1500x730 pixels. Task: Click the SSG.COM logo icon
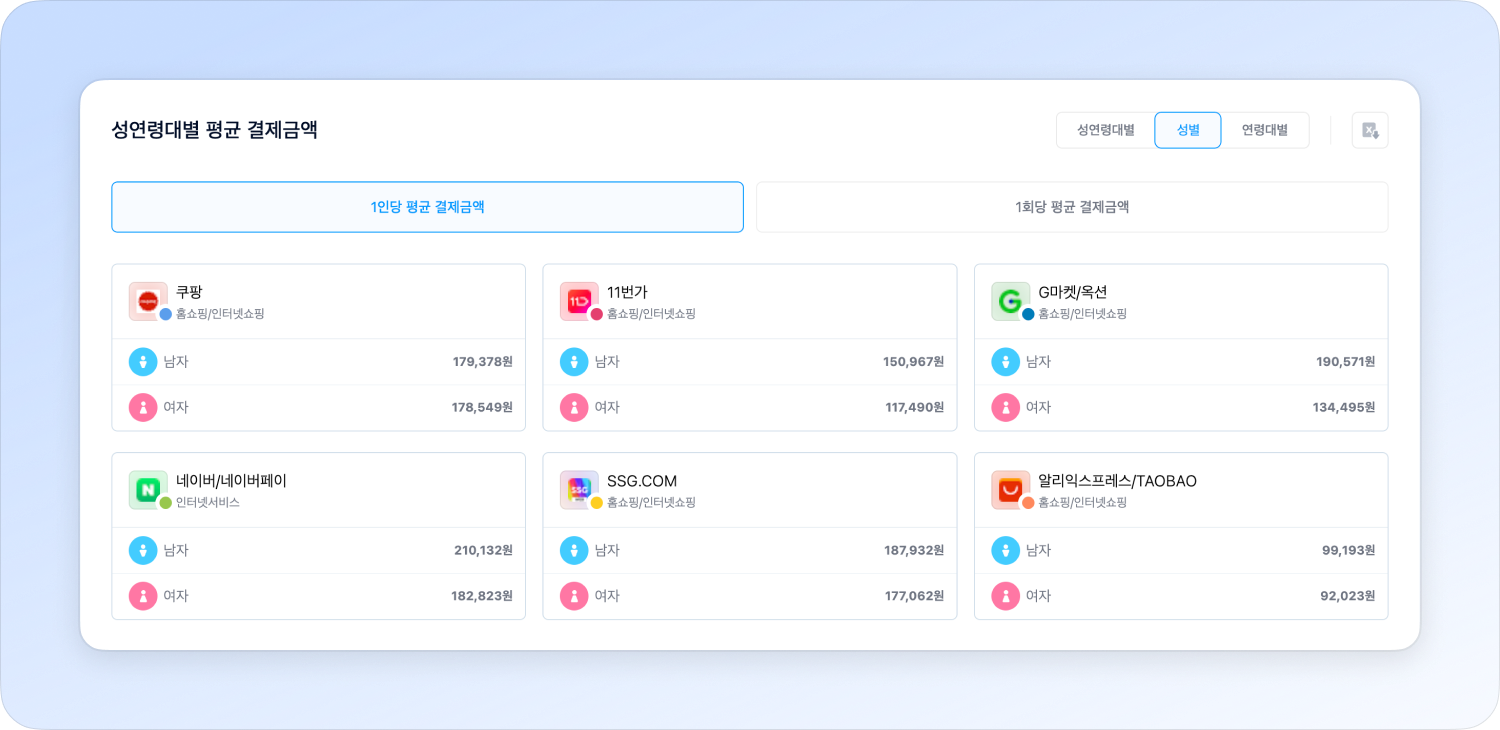coord(578,489)
